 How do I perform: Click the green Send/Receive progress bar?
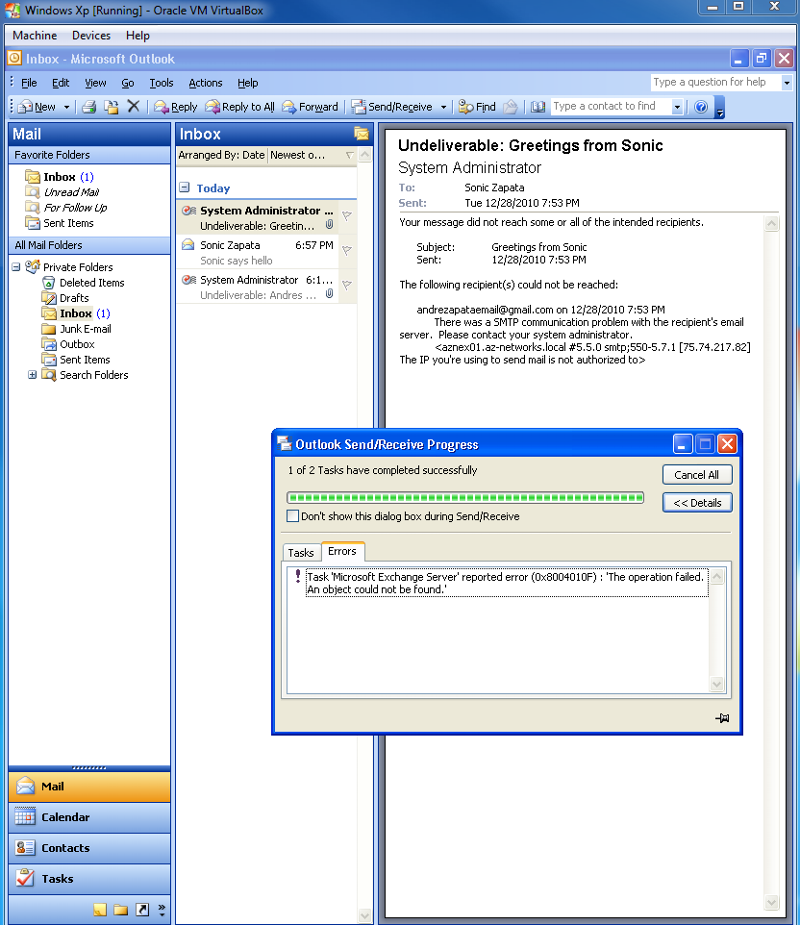click(465, 497)
